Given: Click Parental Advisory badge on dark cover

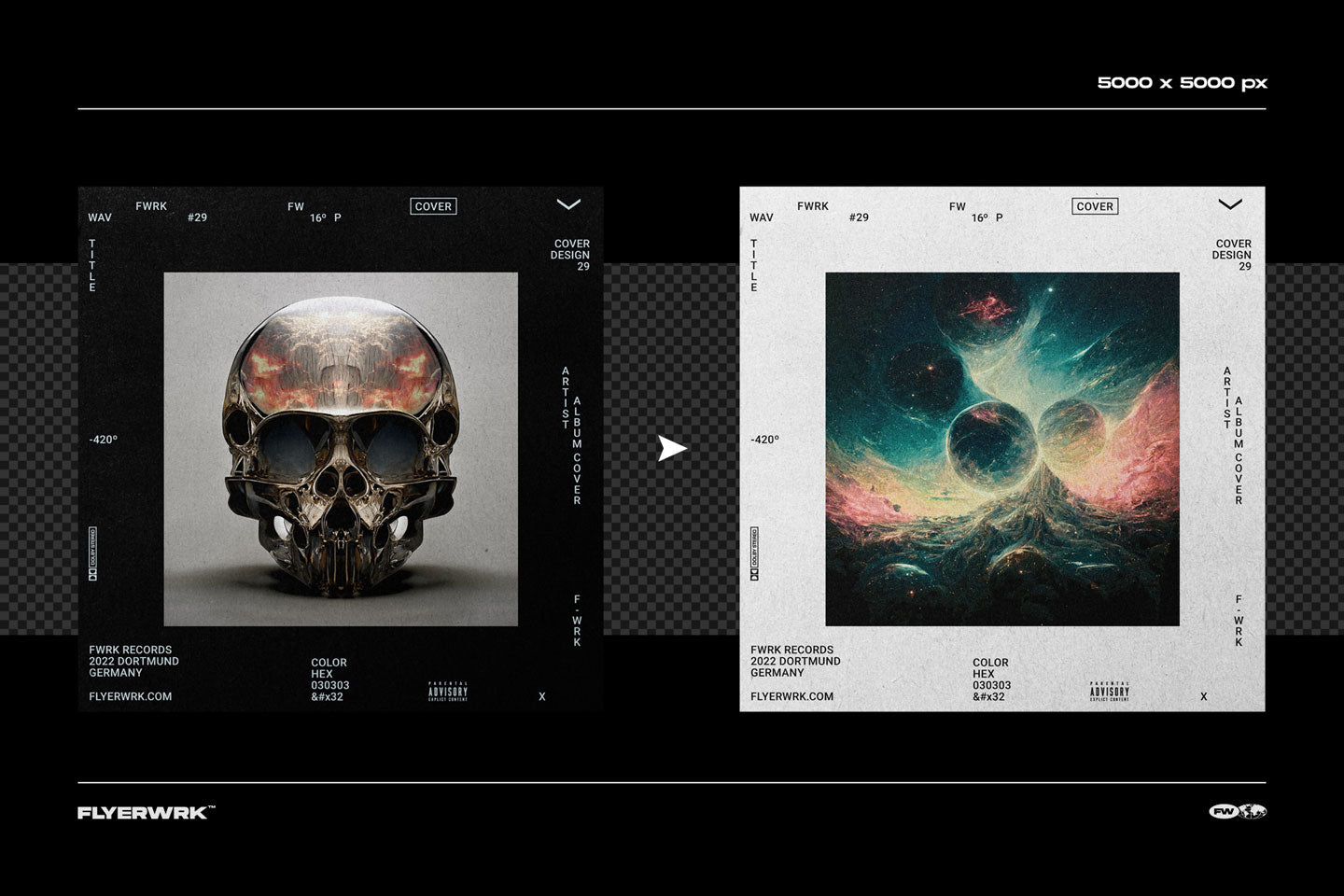Looking at the screenshot, I should pos(448,692).
